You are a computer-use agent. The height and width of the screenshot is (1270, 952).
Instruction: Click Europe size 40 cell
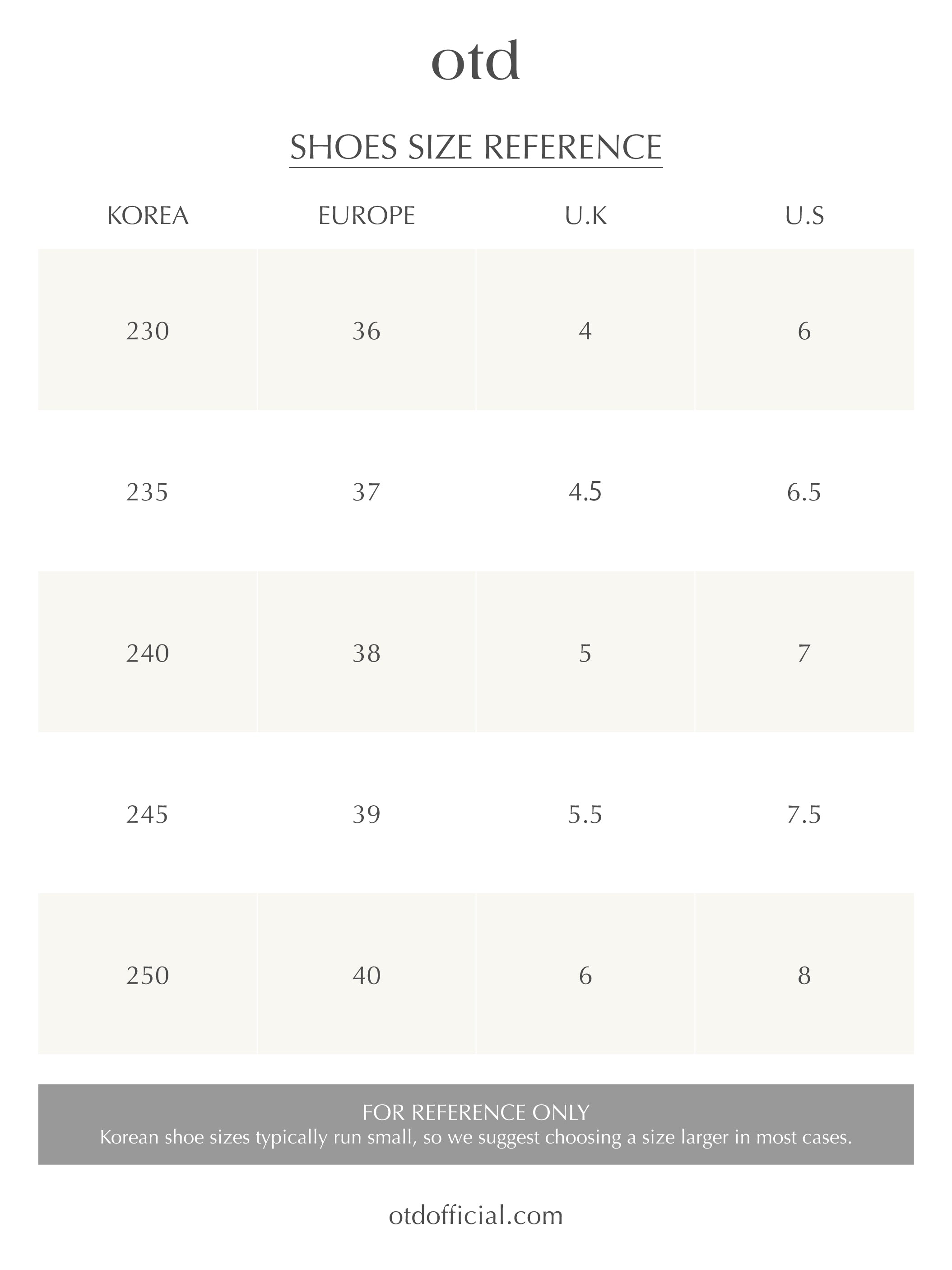coord(367,976)
